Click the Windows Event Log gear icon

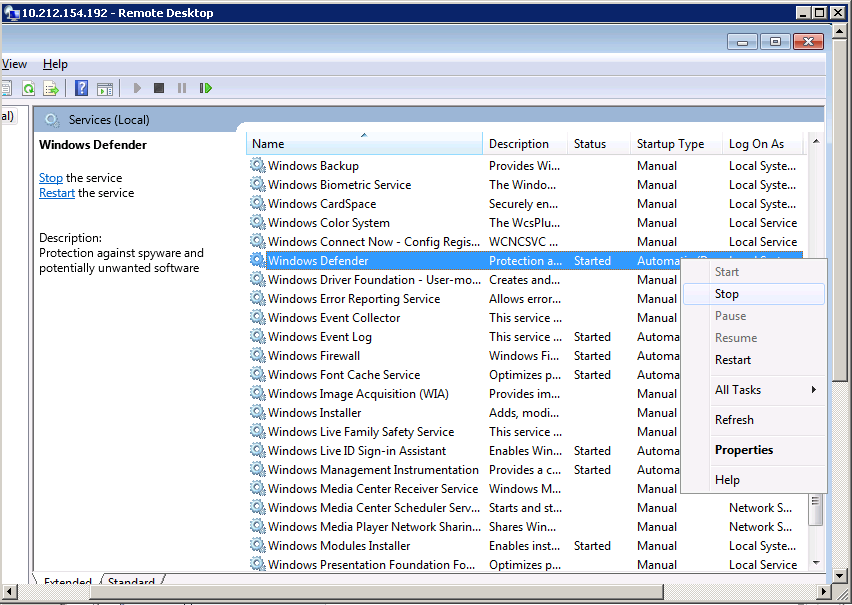click(x=257, y=336)
